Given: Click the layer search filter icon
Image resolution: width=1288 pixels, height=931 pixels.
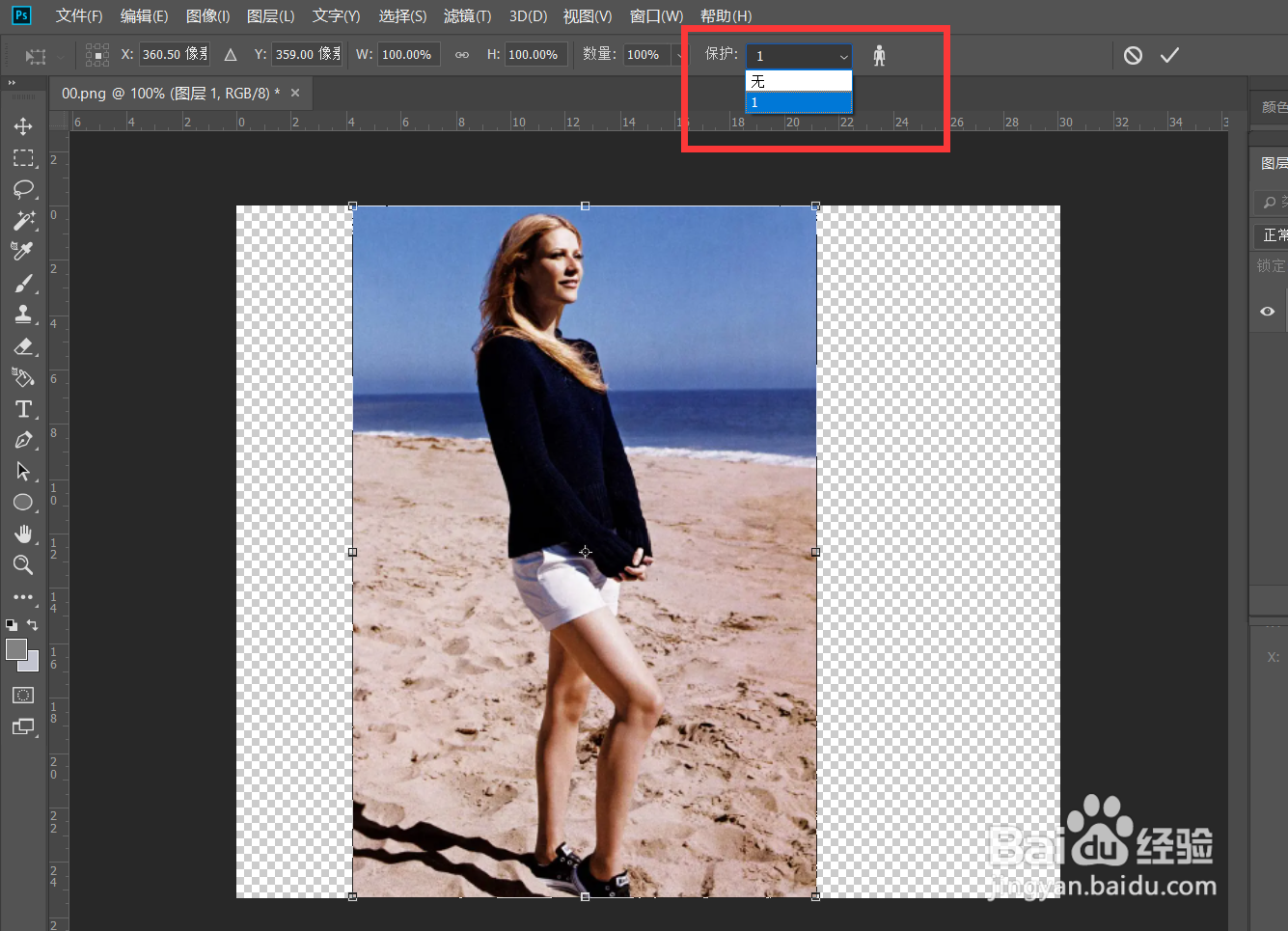Looking at the screenshot, I should (1270, 203).
